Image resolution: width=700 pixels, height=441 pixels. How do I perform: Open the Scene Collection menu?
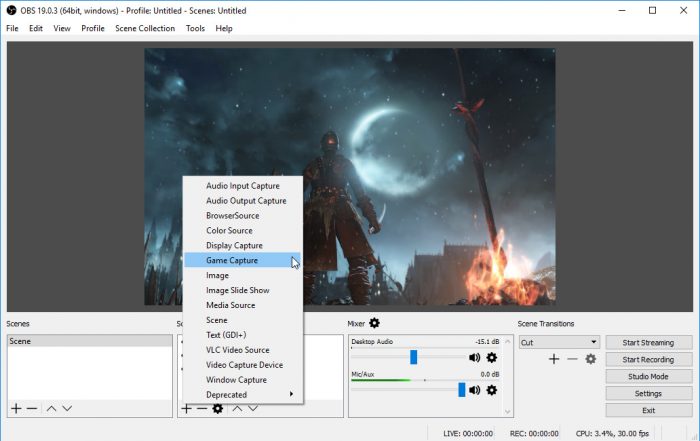click(145, 28)
